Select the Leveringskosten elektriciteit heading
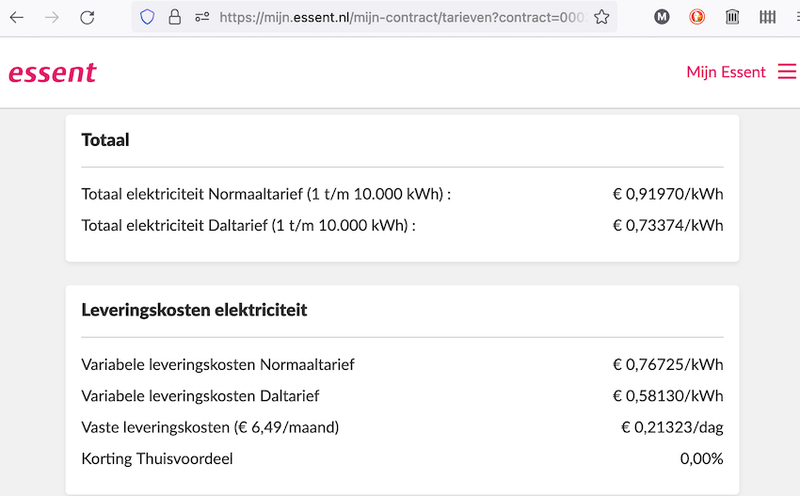The height and width of the screenshot is (496, 800). [194, 310]
